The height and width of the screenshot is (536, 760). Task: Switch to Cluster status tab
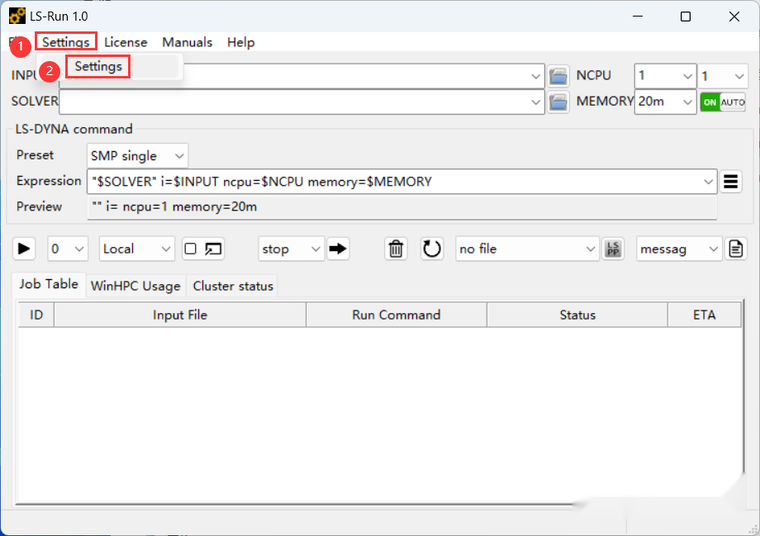pyautogui.click(x=233, y=286)
